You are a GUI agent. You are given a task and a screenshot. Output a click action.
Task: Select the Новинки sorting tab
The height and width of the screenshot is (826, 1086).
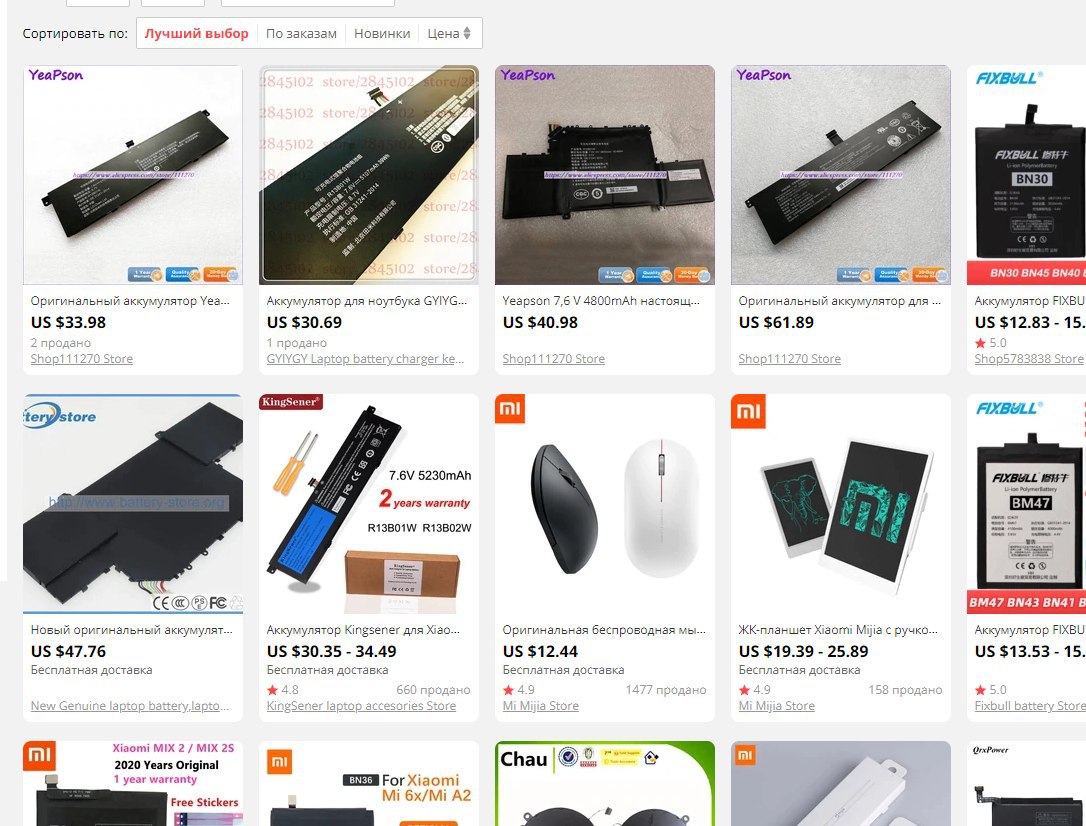[382, 33]
